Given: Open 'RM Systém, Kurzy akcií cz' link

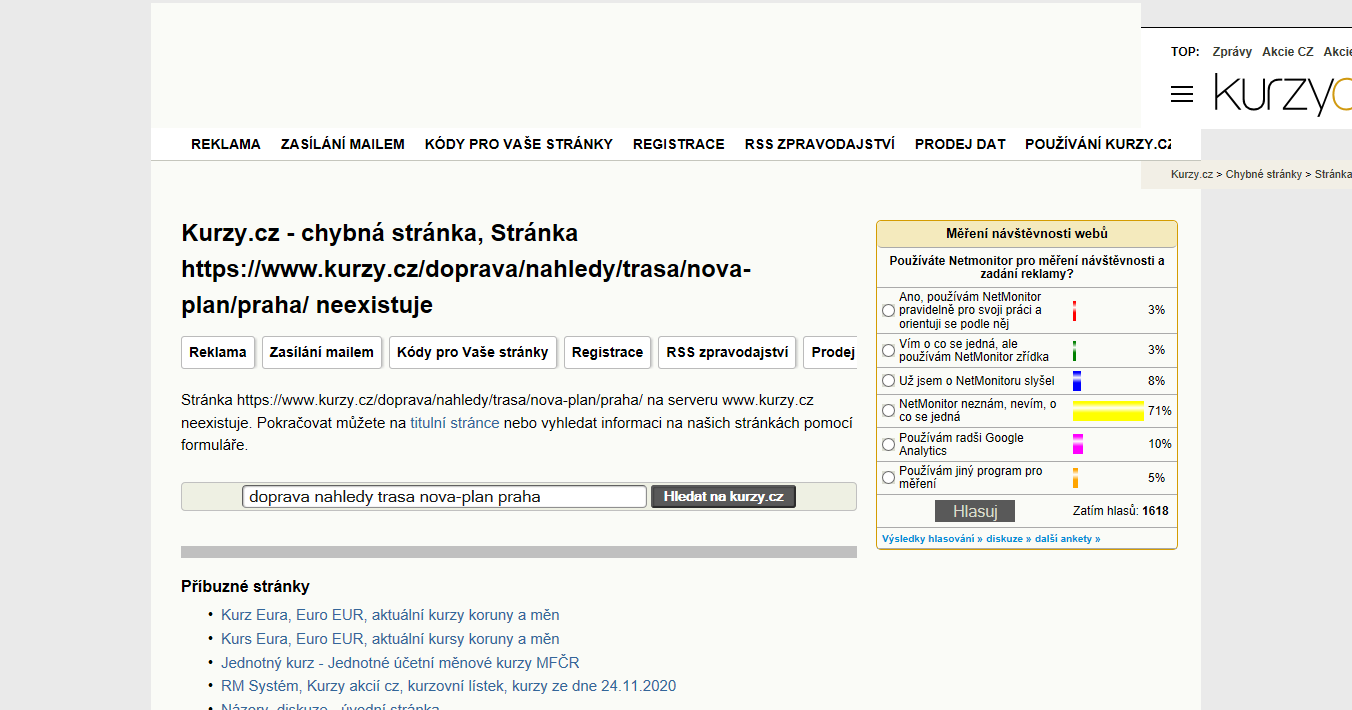Looking at the screenshot, I should coord(449,686).
